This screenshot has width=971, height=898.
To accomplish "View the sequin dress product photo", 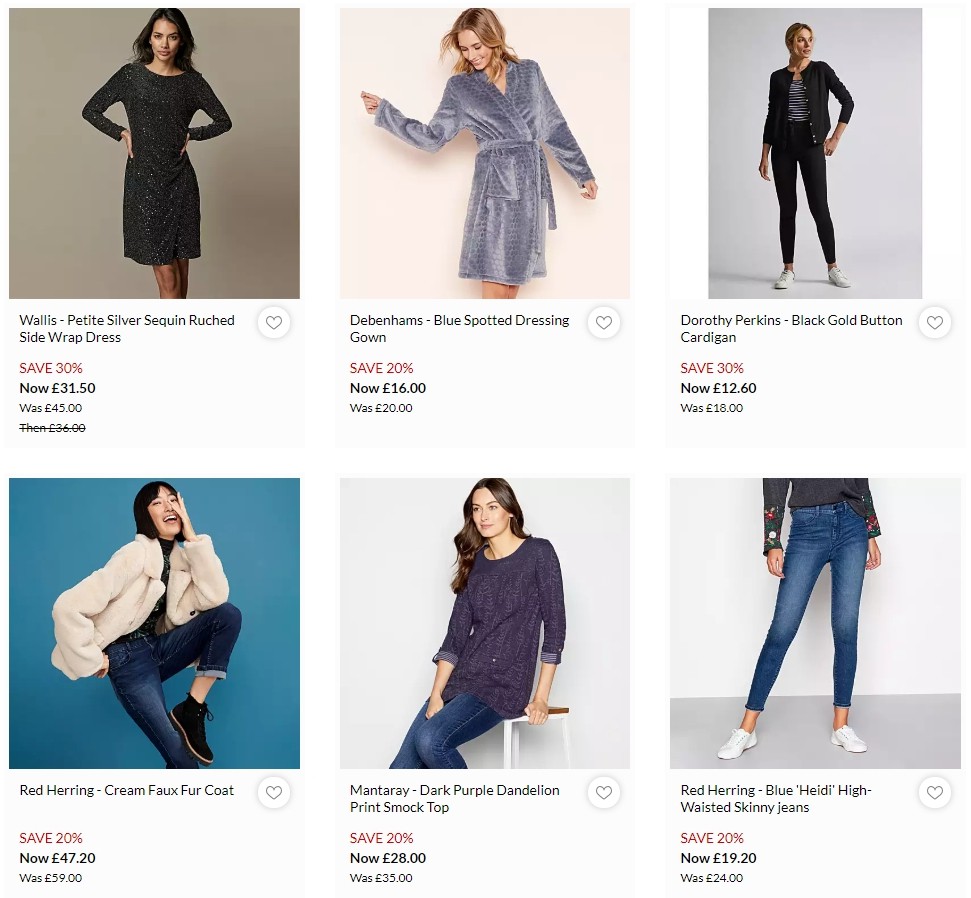I will [154, 153].
